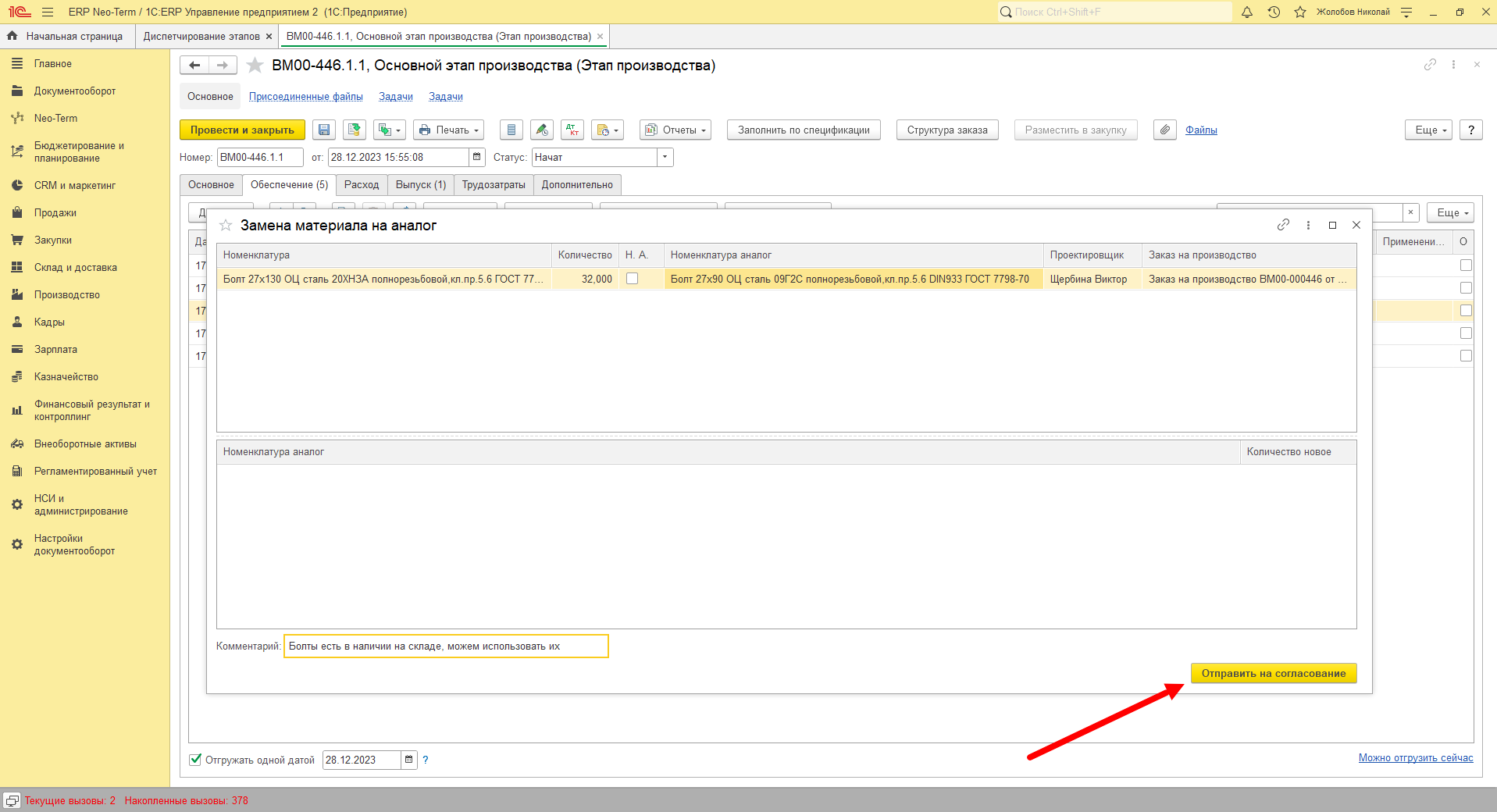The image size is (1497, 812).
Task: Check the first row checkbox in О column
Action: click(1466, 265)
